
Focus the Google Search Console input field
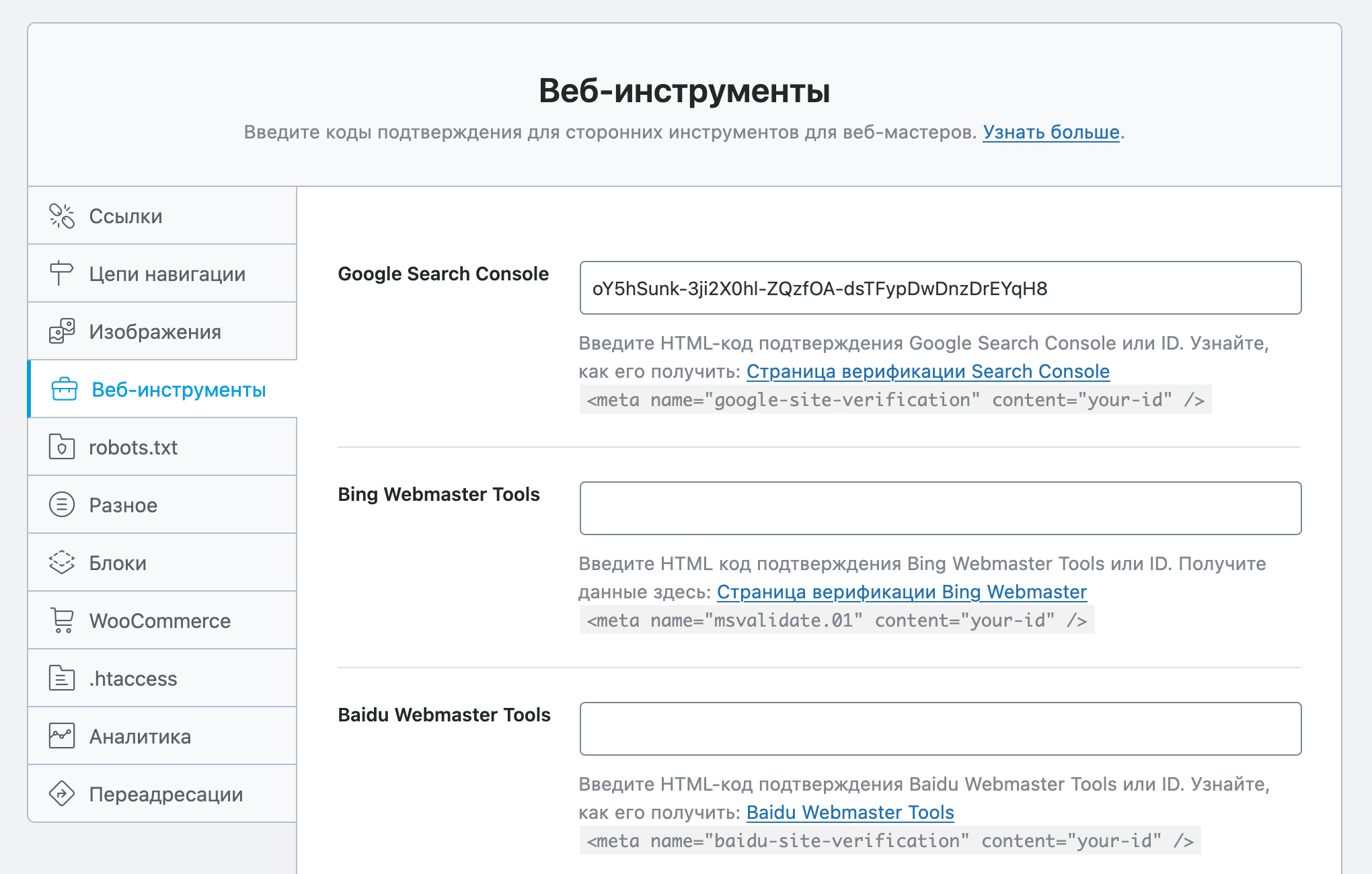point(940,288)
